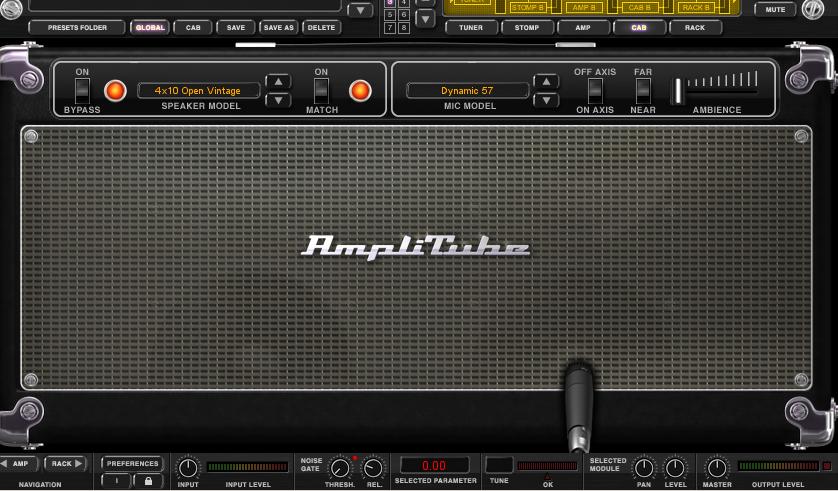
Task: Select next speaker model with up arrow
Action: point(278,82)
